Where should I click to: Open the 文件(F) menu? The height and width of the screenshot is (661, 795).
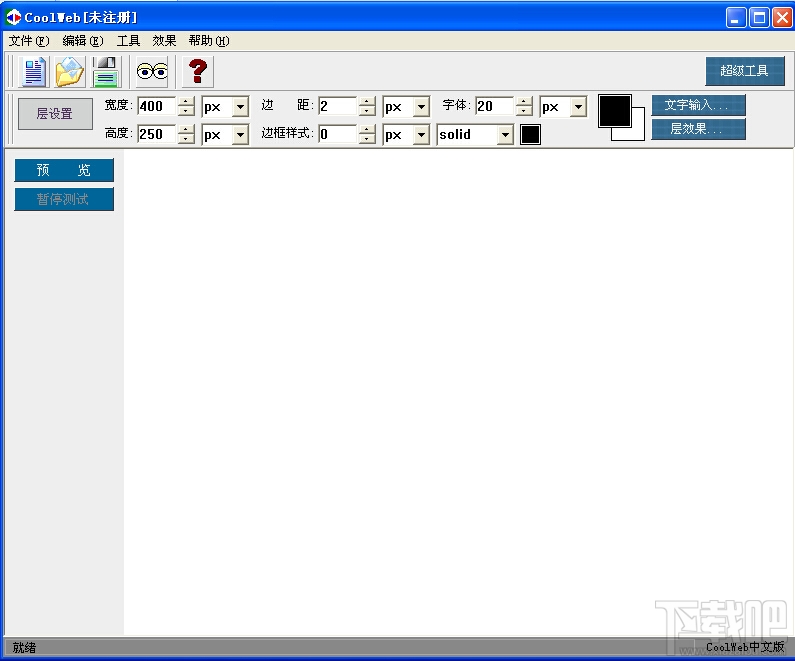pos(29,41)
